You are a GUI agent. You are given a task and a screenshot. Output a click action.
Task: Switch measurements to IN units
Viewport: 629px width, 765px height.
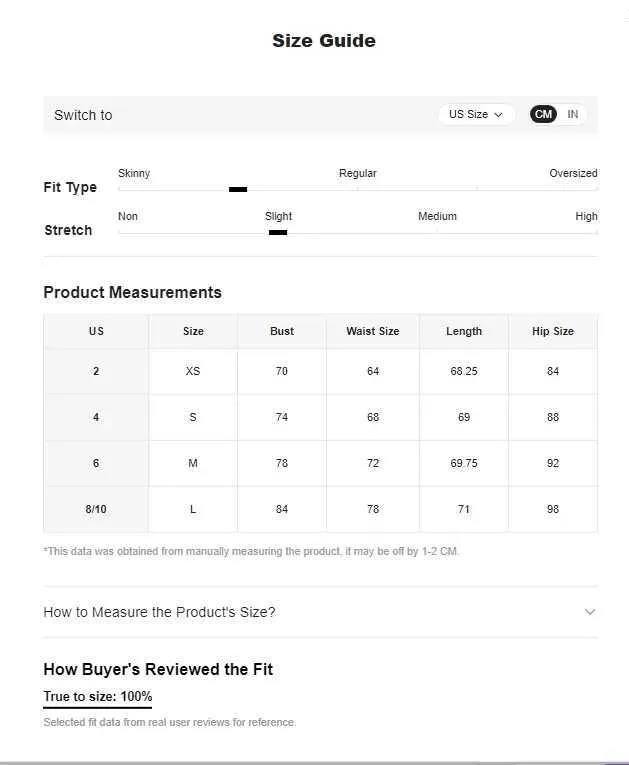coord(572,115)
